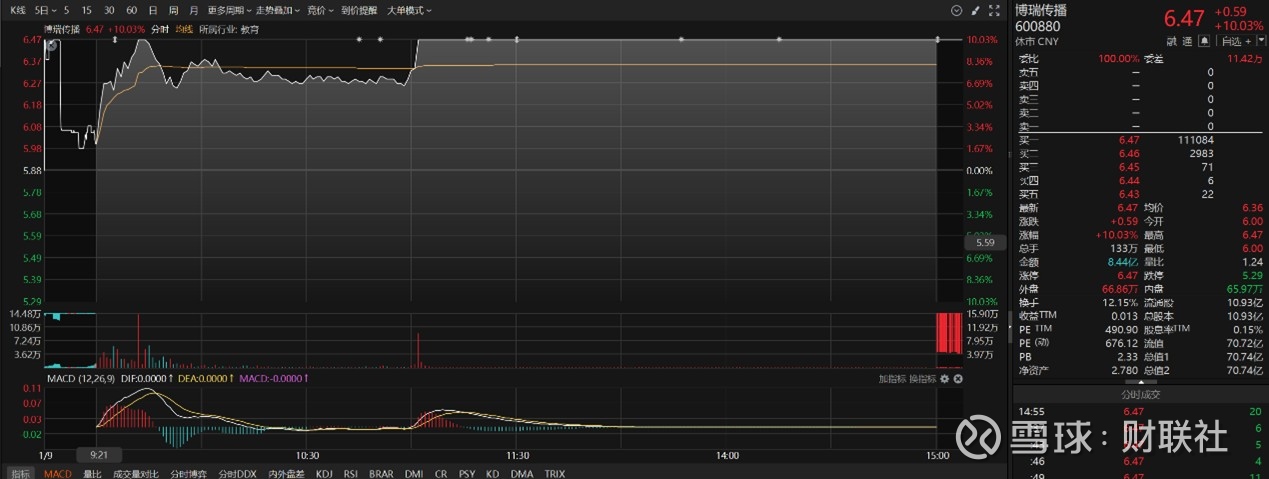
Task: Select the TRIX indicator tab
Action: pyautogui.click(x=554, y=473)
